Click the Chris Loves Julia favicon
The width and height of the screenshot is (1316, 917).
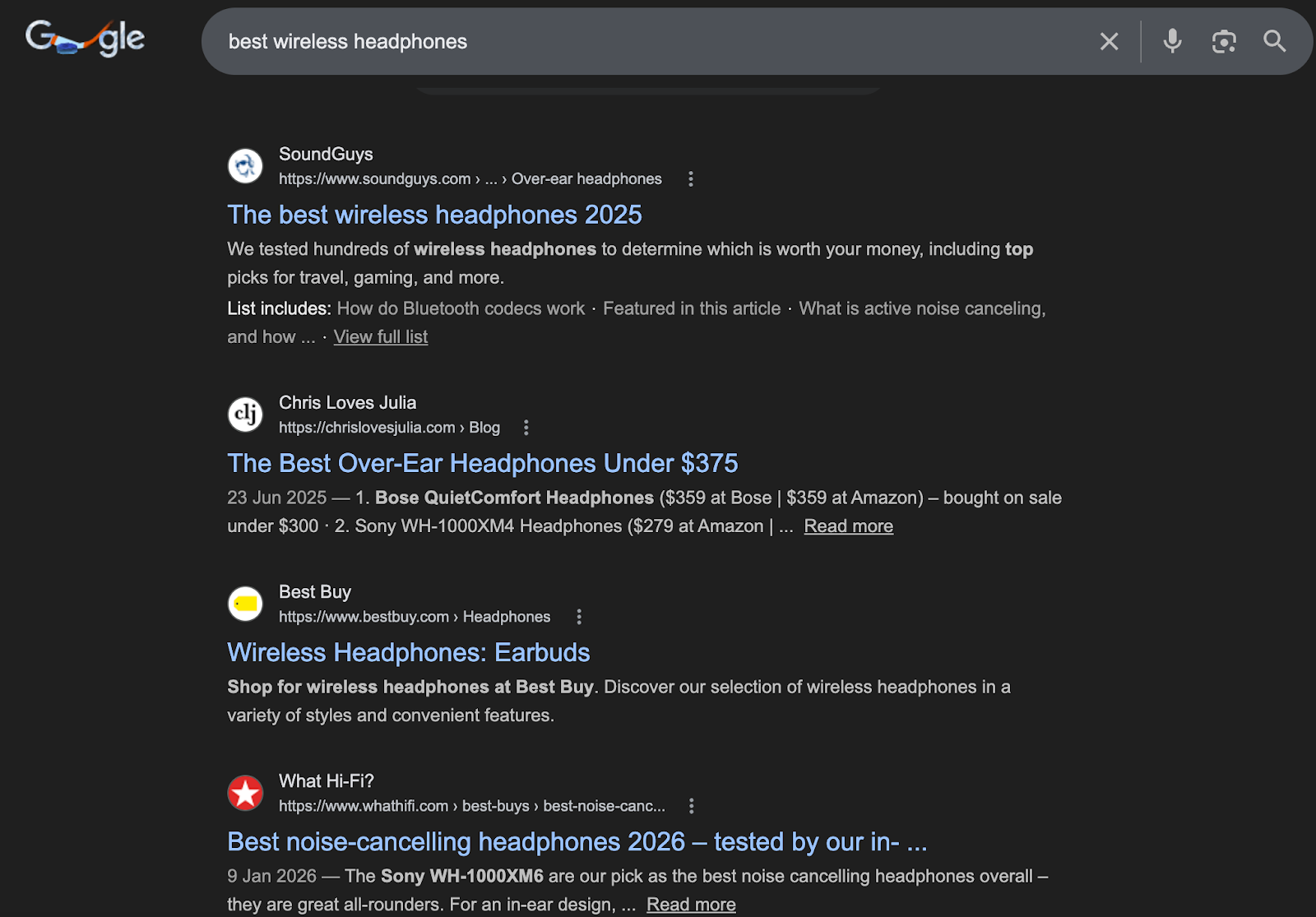coord(244,415)
